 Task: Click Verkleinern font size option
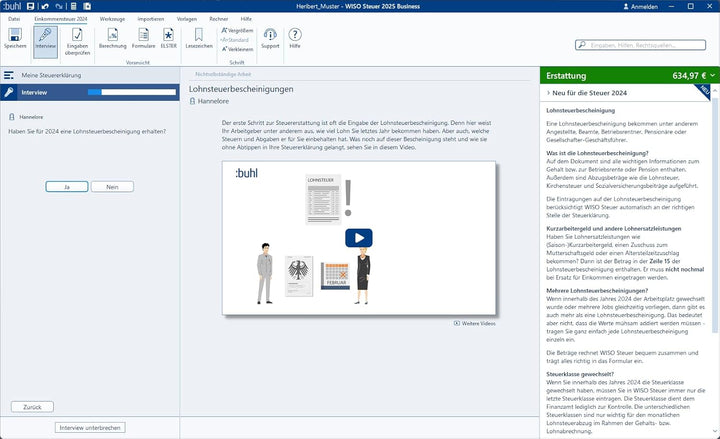point(237,49)
